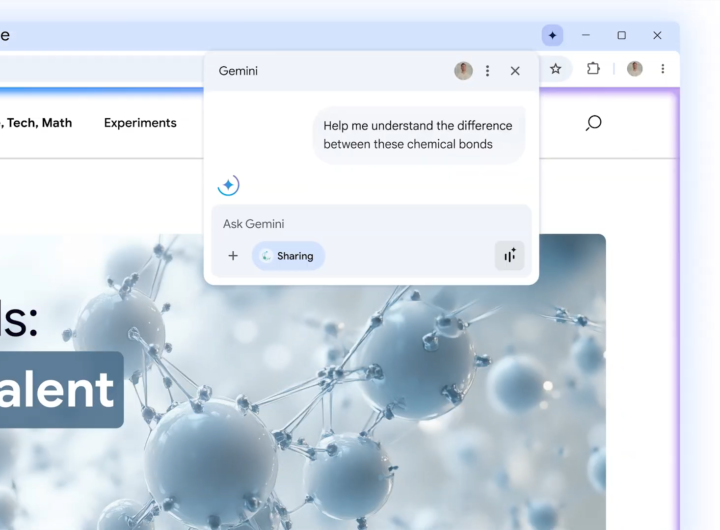Start Gemini Live with the voice bars icon
720x530 pixels.
pyautogui.click(x=509, y=256)
